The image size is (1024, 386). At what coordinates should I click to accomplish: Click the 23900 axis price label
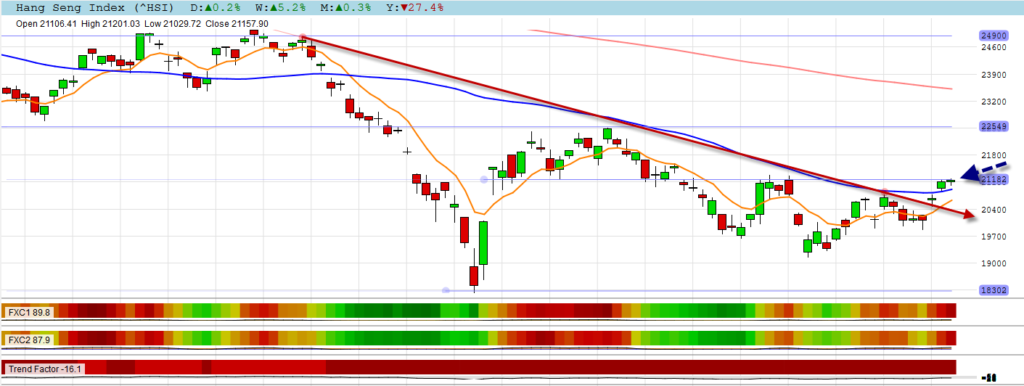993,75
